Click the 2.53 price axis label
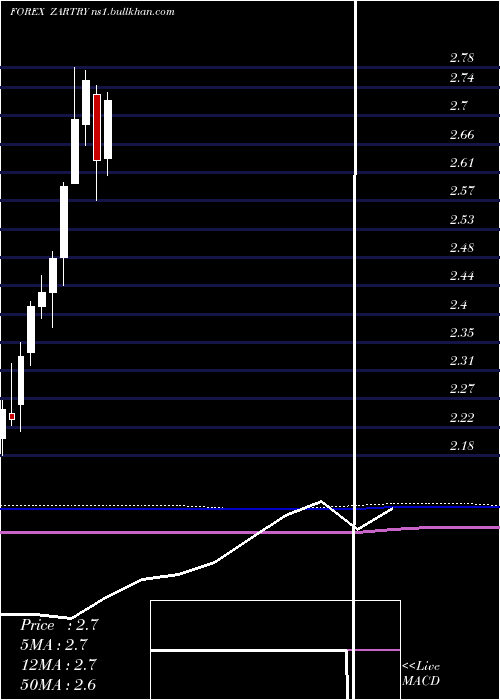 (x=462, y=219)
